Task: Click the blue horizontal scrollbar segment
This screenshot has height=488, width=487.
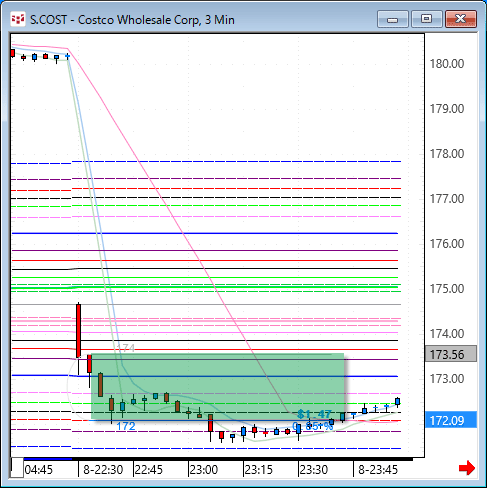Action: tap(48, 459)
